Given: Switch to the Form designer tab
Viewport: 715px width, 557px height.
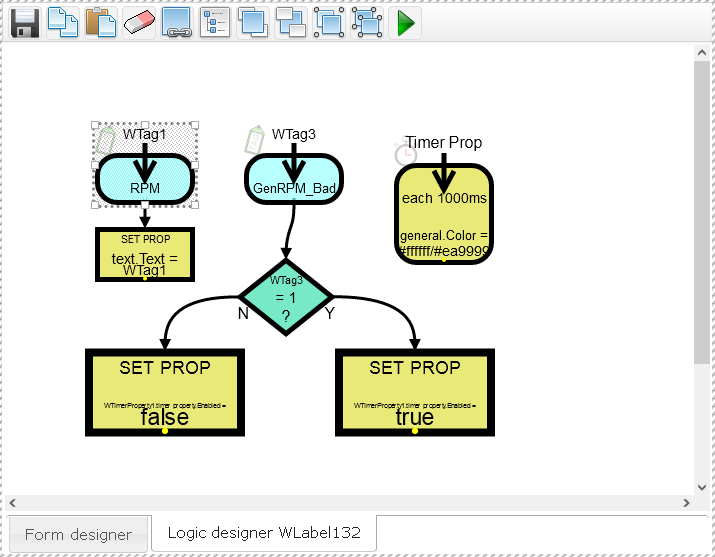Looking at the screenshot, I should click(x=78, y=534).
